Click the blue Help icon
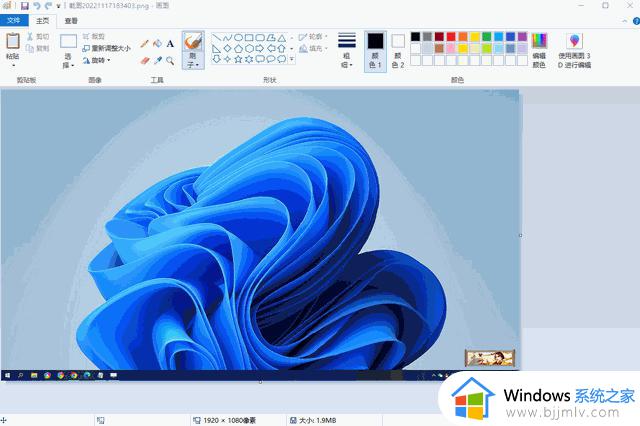Image resolution: width=640 pixels, height=426 pixels. pyautogui.click(x=636, y=21)
